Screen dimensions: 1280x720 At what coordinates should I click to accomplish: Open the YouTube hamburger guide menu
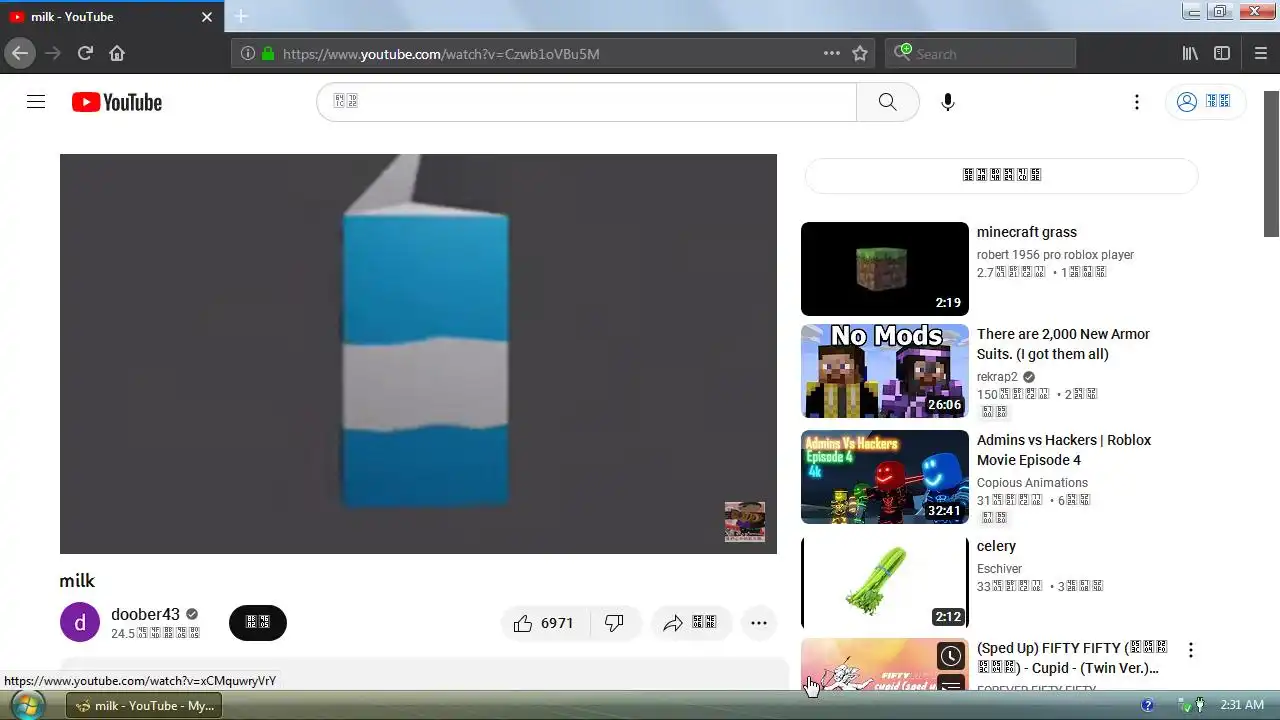36,102
